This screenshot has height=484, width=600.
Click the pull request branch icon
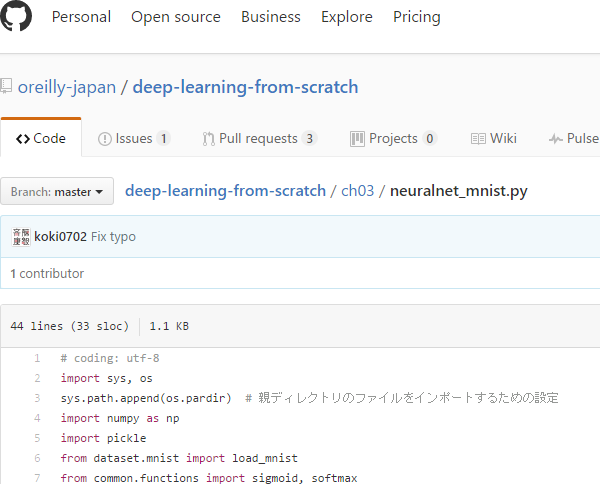[209, 139]
